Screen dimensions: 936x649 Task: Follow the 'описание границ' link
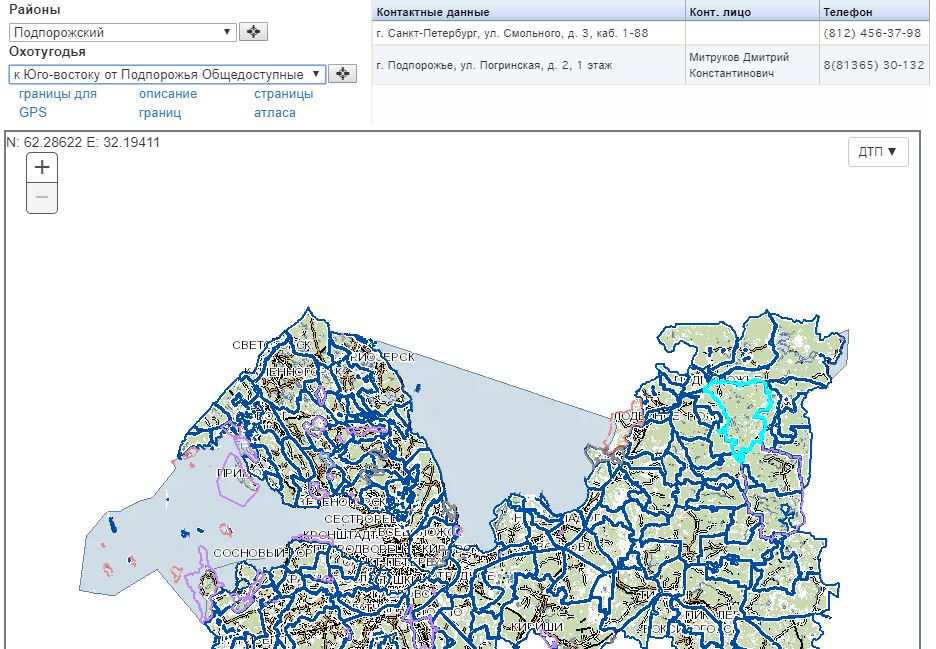(167, 103)
